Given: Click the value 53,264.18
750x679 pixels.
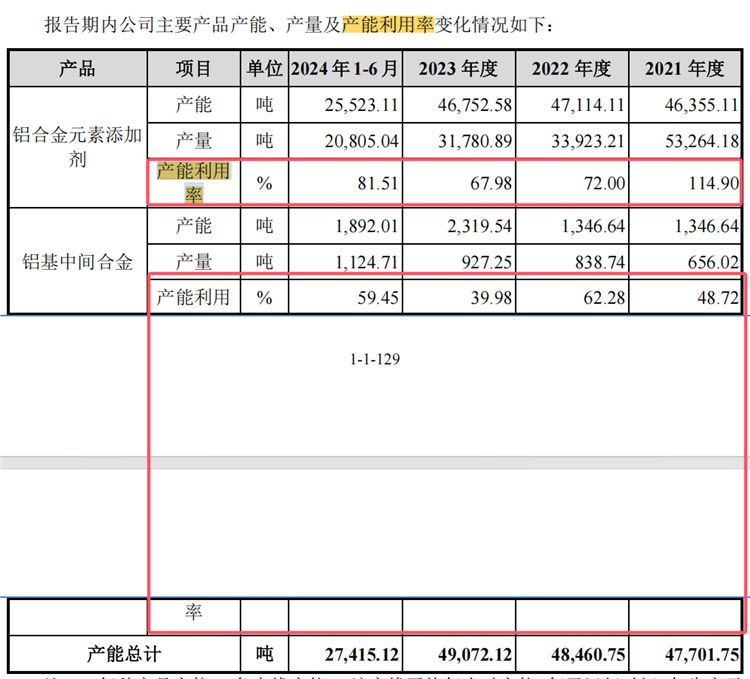Looking at the screenshot, I should point(702,141).
